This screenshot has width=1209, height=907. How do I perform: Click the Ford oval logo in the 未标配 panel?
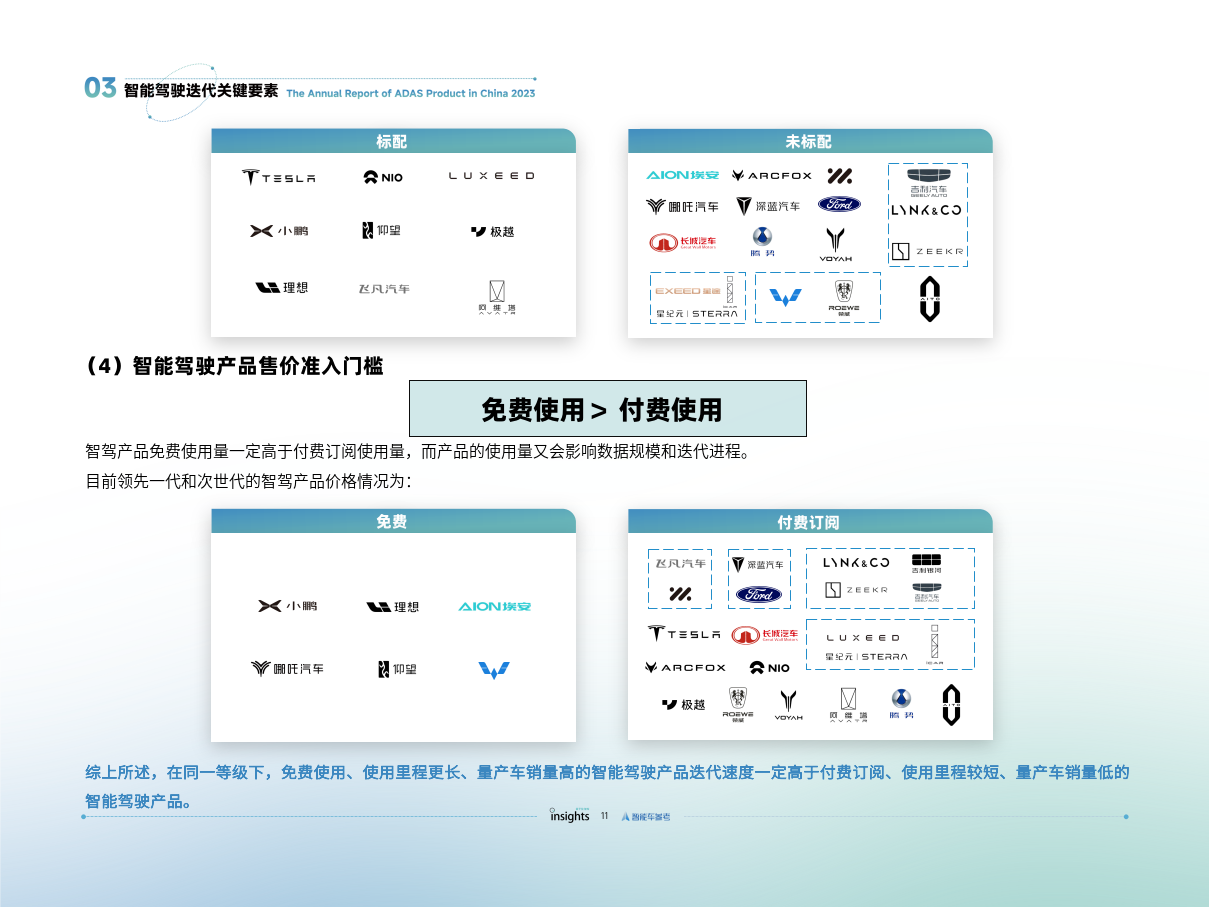pyautogui.click(x=839, y=205)
